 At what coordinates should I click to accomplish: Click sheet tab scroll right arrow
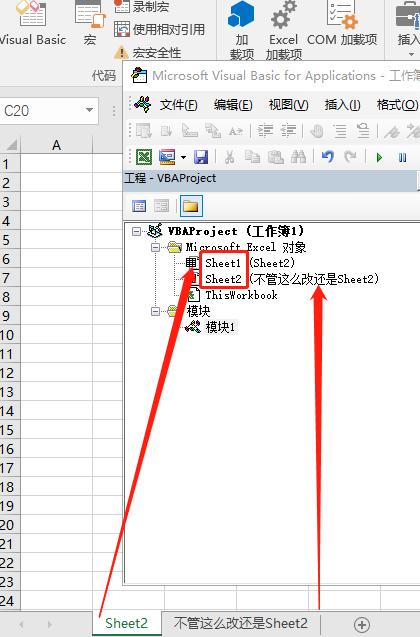click(50, 624)
